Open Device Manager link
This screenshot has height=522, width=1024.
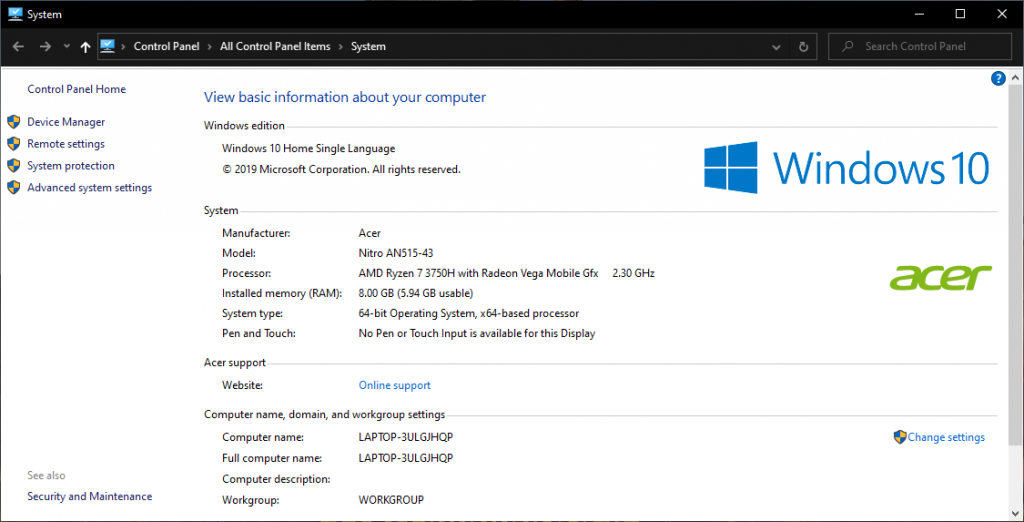pos(66,122)
